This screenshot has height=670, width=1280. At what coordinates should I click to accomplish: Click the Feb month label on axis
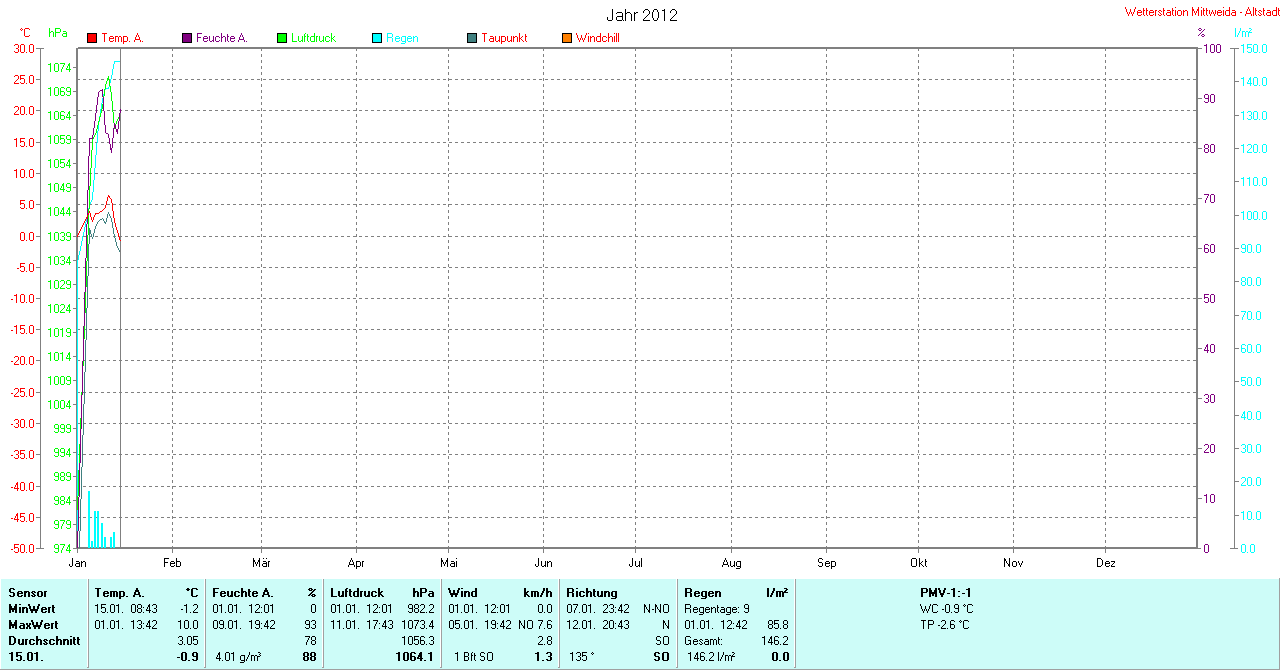click(171, 563)
